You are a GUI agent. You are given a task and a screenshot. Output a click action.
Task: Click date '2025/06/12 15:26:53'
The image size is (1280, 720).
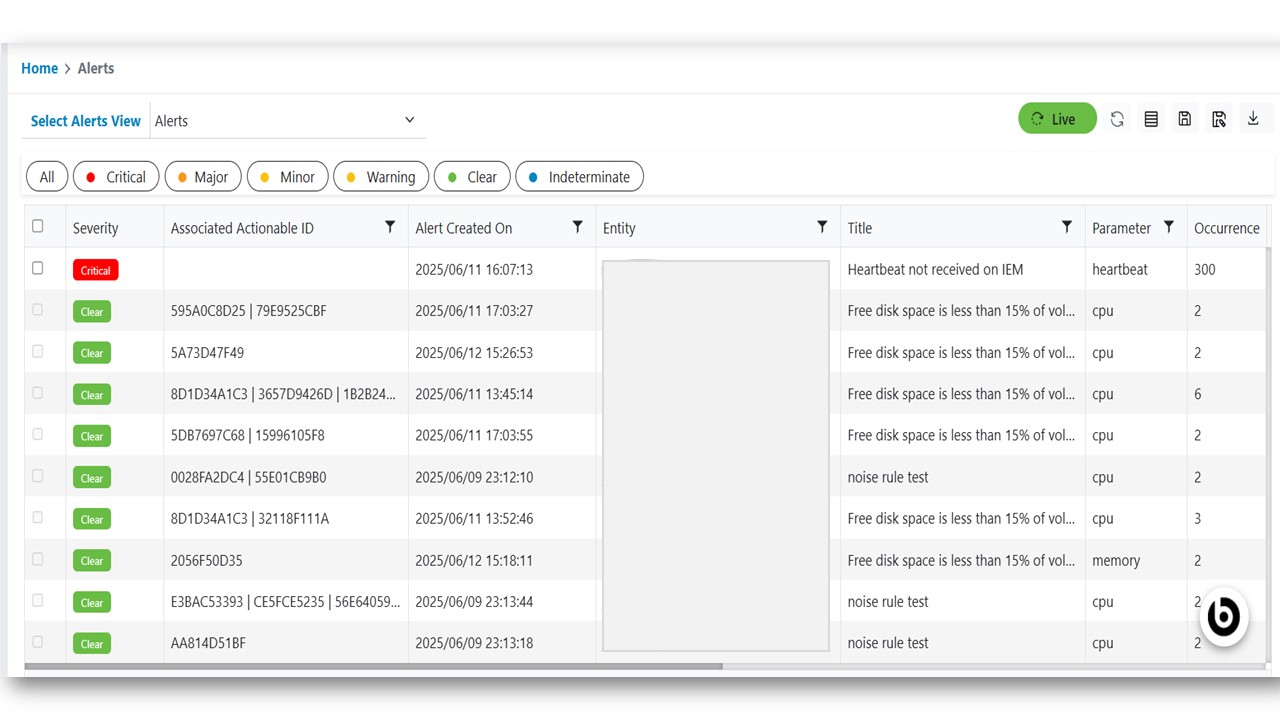[474, 353]
